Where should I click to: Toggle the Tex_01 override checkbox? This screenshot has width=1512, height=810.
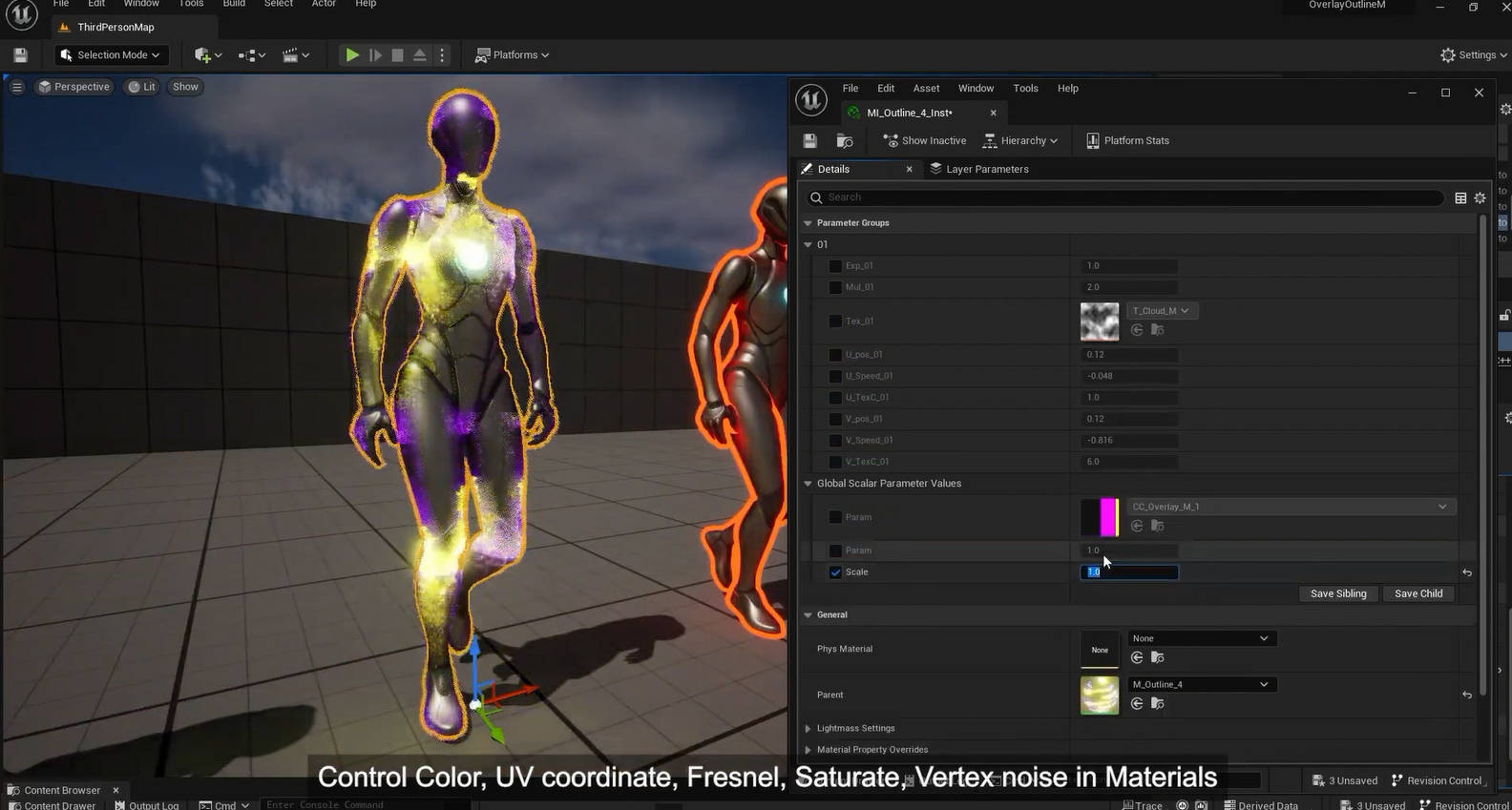pyautogui.click(x=835, y=322)
